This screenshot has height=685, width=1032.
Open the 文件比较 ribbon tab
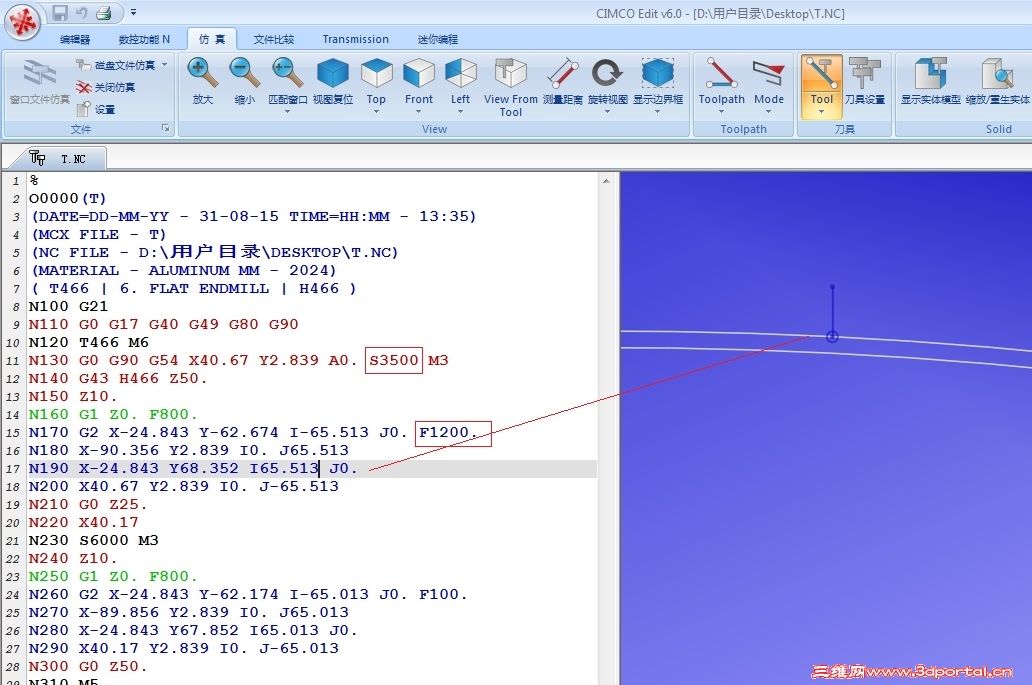coord(274,39)
